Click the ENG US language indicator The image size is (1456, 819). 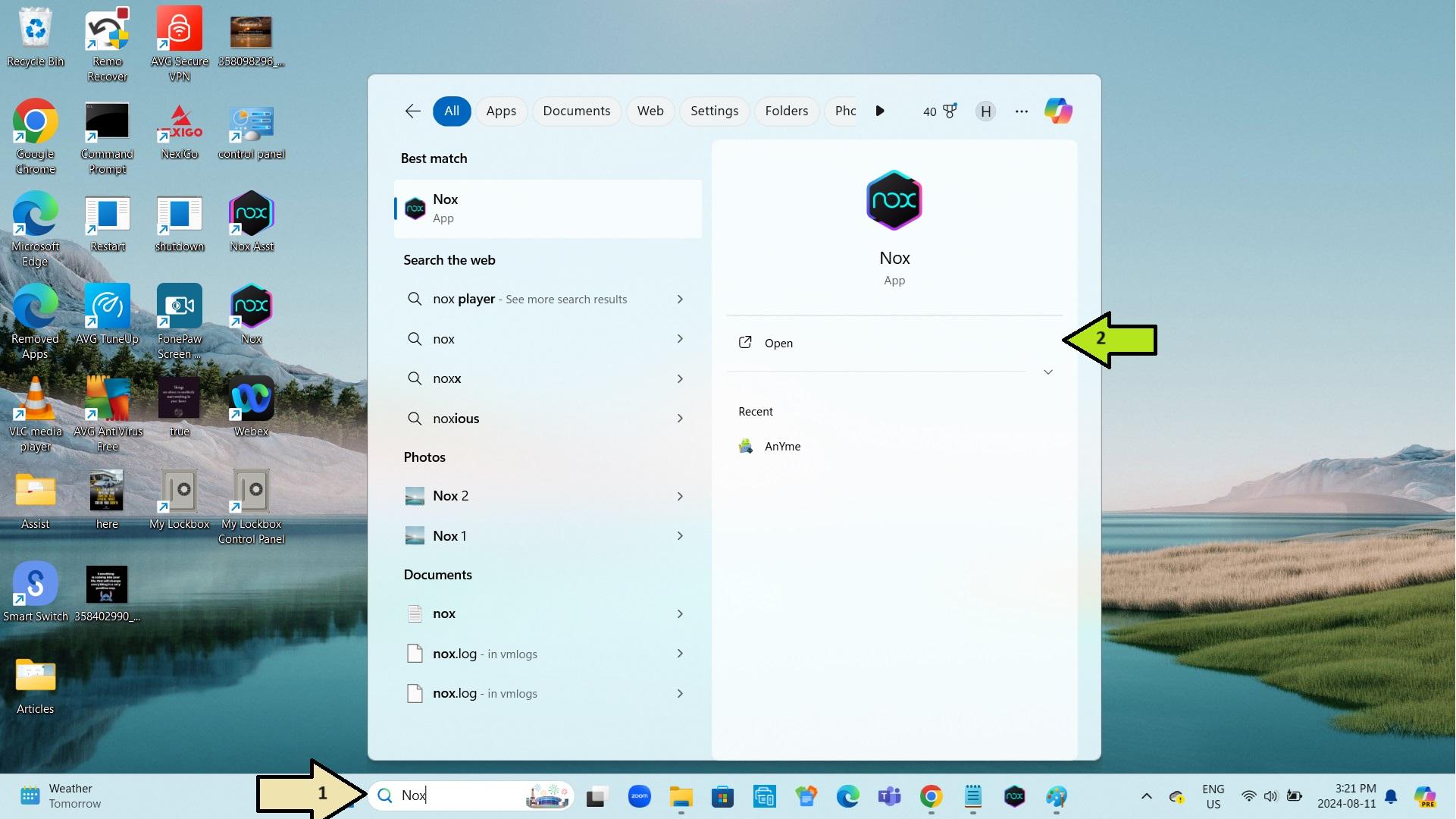pos(1213,796)
